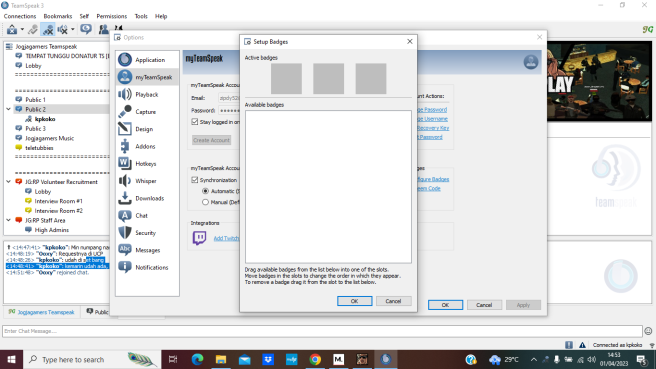This screenshot has width=656, height=369.
Task: Click the Windows Start button
Action: click(11, 359)
